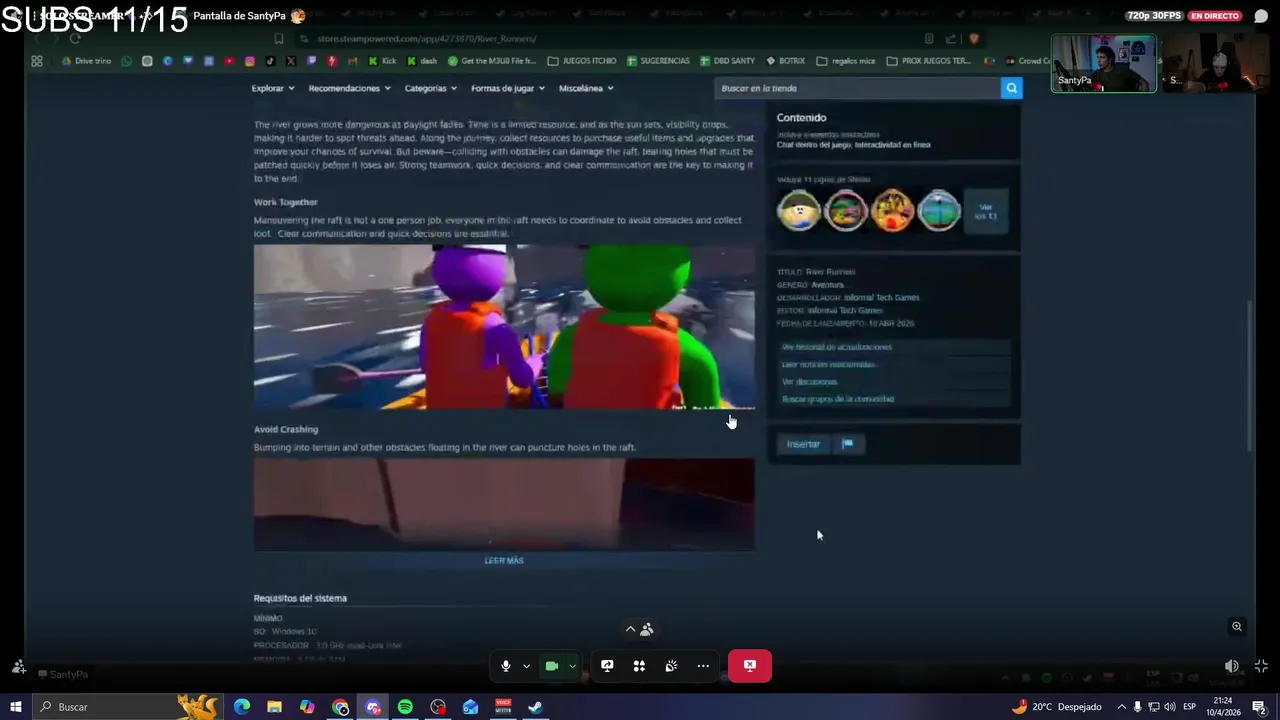The width and height of the screenshot is (1280, 720).
Task: Open Discord from taskbar
Action: (373, 707)
